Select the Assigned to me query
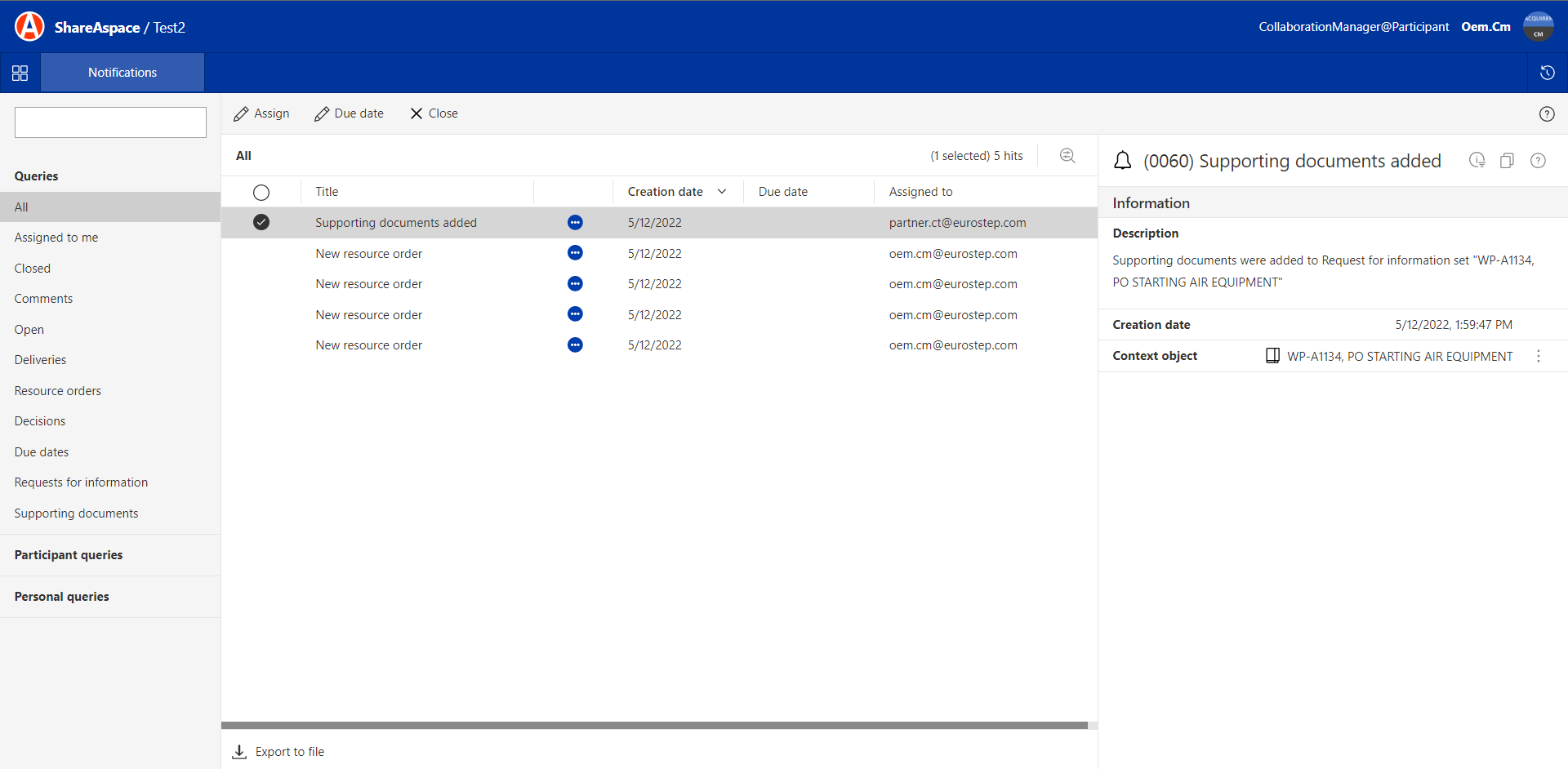The image size is (1568, 769). point(56,238)
